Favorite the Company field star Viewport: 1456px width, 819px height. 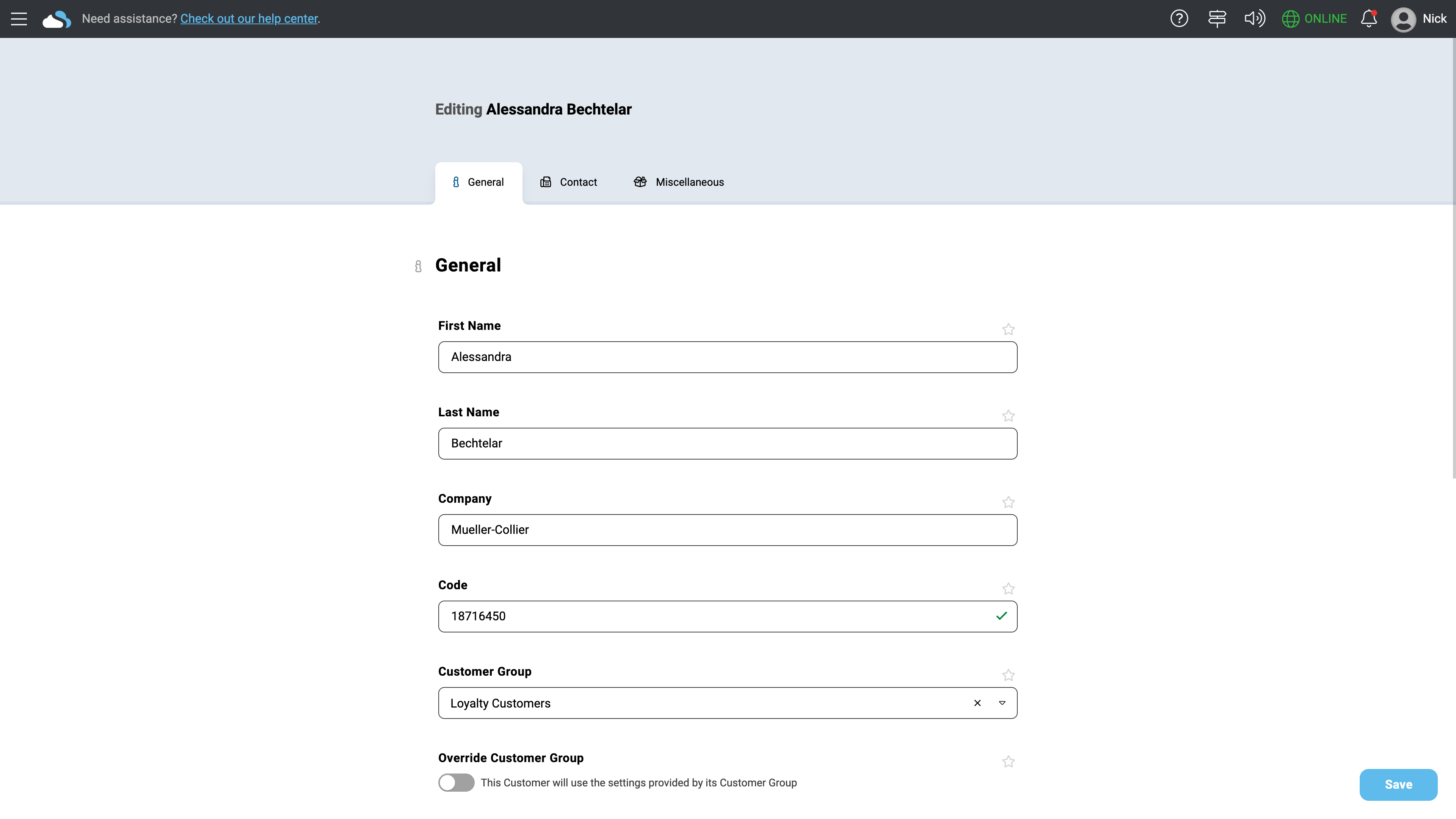tap(1008, 502)
